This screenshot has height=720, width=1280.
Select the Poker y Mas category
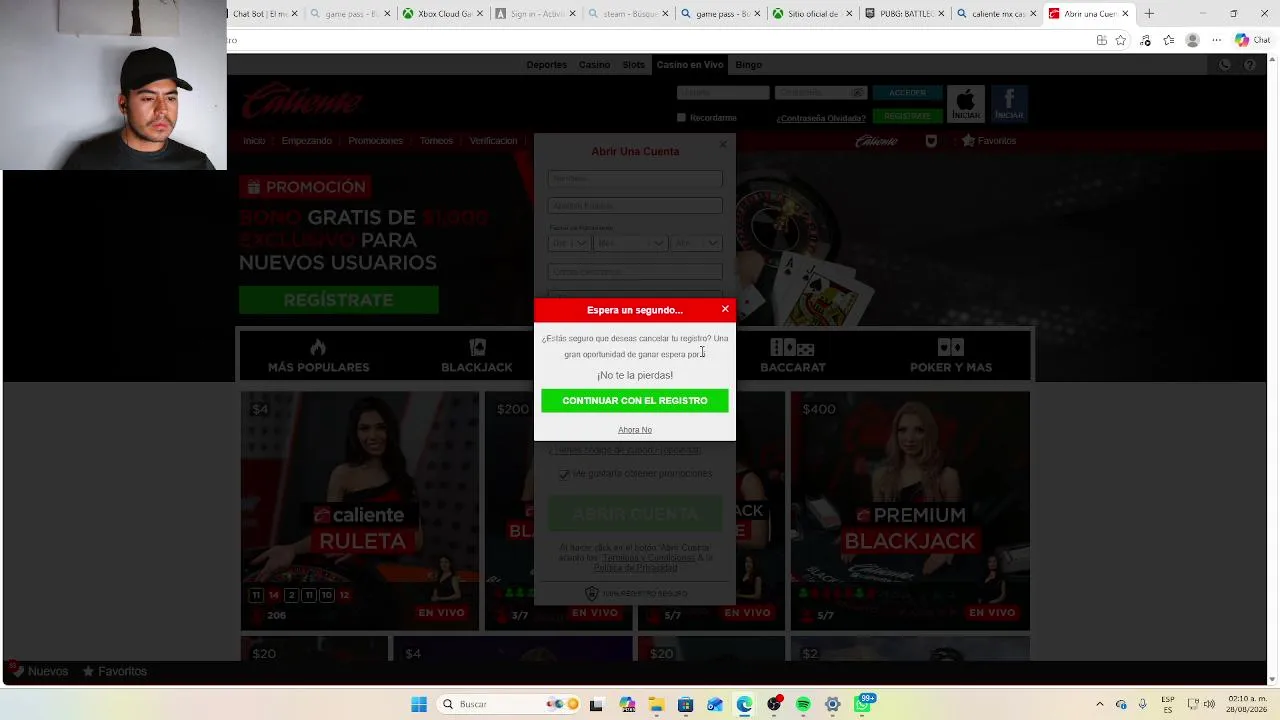951,356
